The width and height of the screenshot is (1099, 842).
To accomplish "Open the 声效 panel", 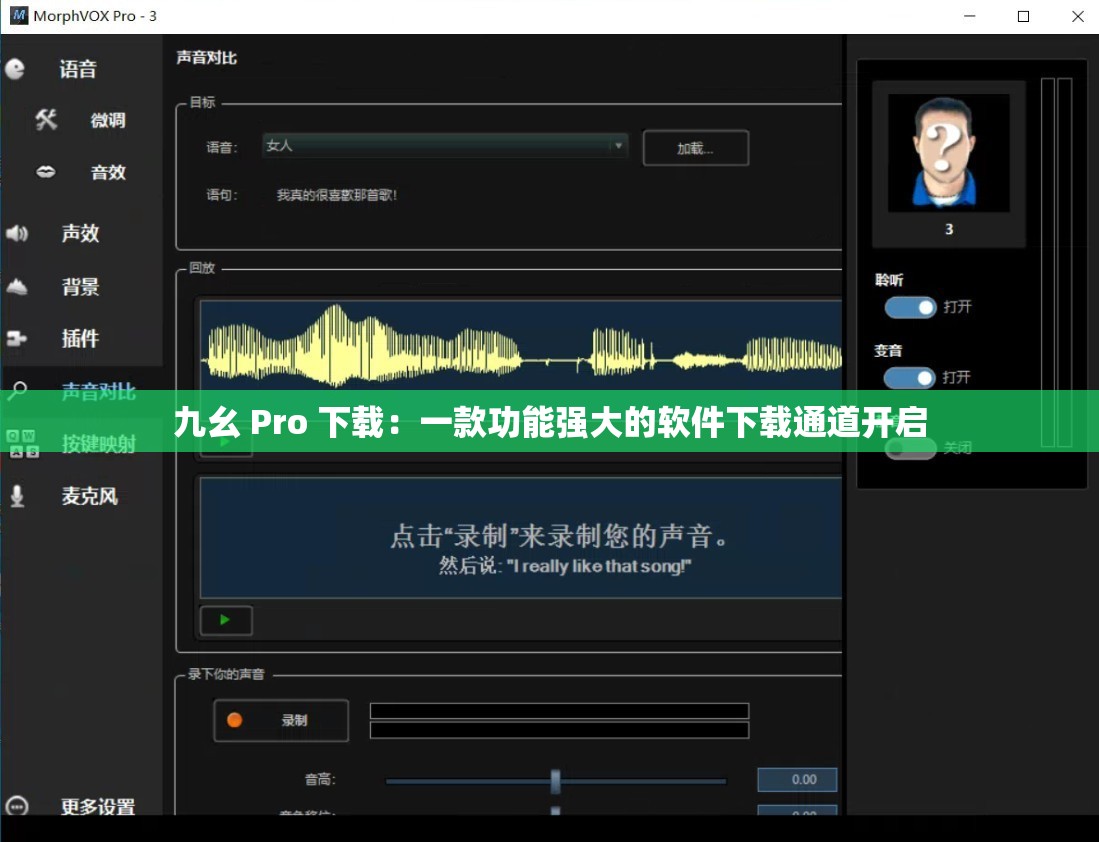I will coord(17,233).
